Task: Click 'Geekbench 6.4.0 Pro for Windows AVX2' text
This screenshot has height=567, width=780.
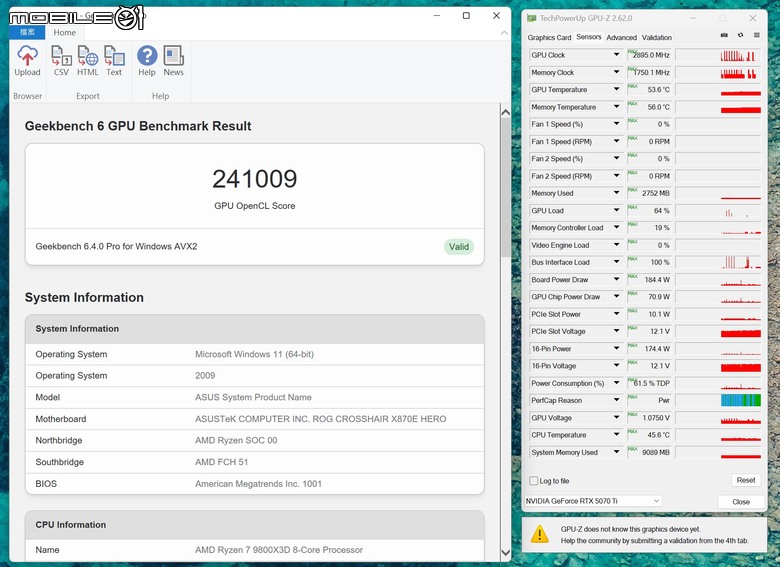Action: [x=116, y=246]
